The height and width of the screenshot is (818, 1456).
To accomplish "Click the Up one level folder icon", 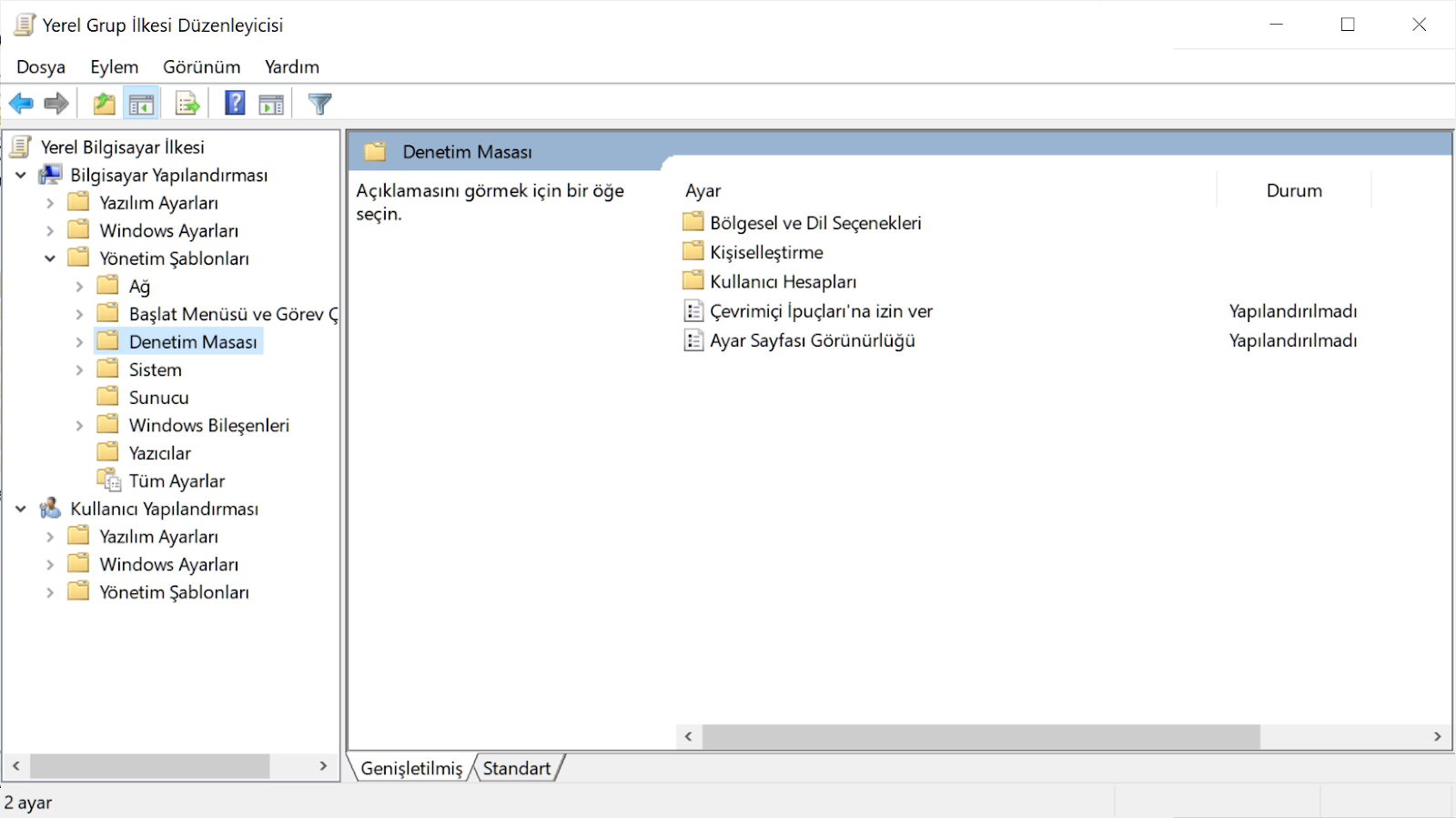I will pos(104,104).
